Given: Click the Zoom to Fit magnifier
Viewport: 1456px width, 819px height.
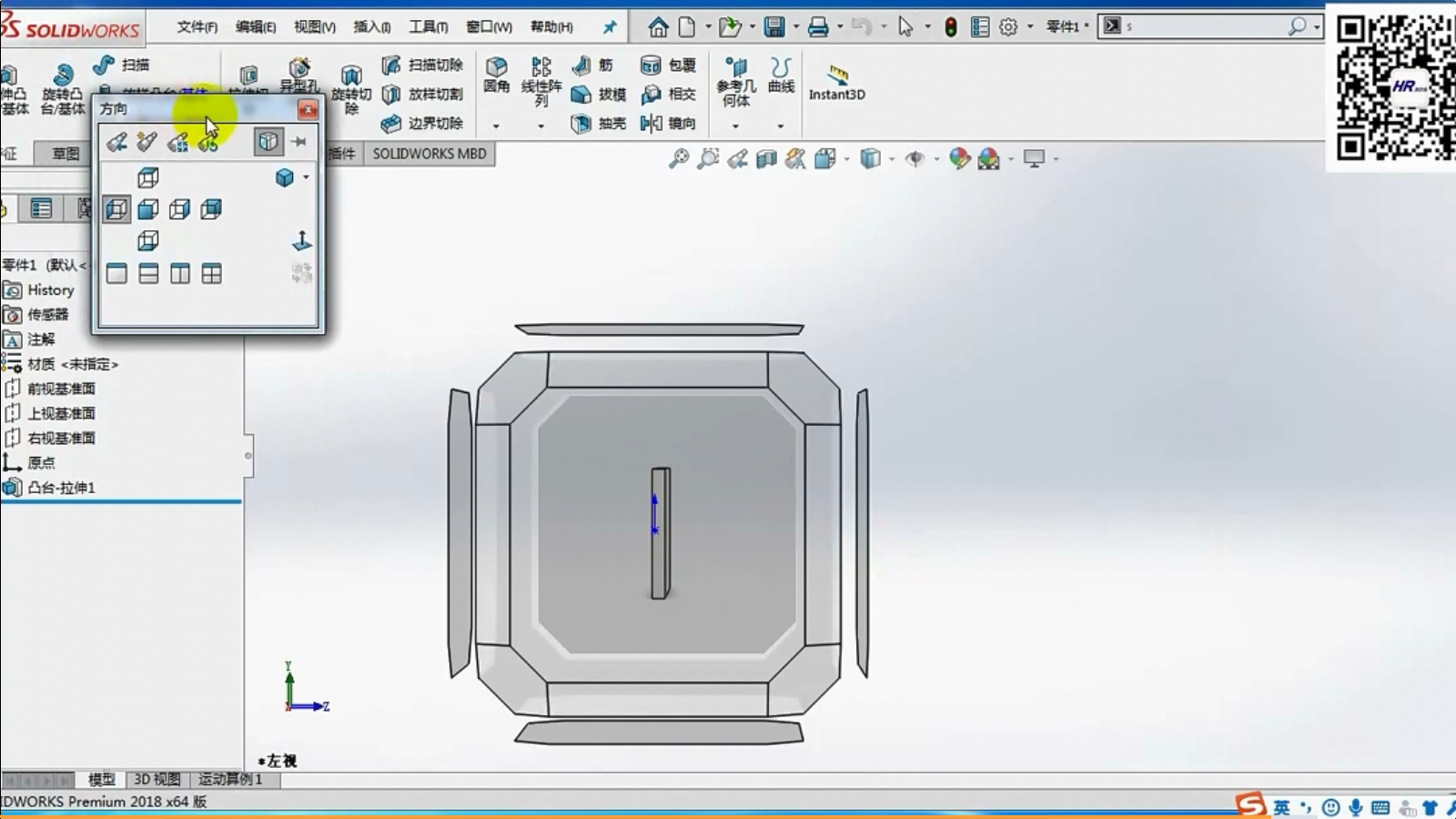Looking at the screenshot, I should pos(679,159).
